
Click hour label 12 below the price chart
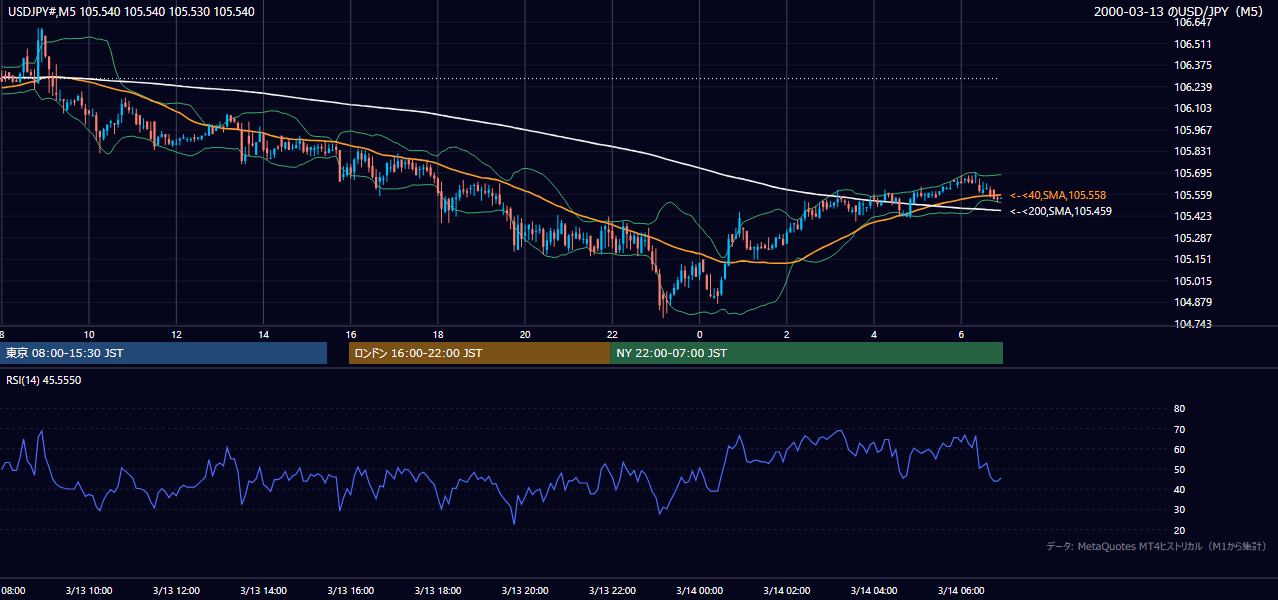coord(176,334)
